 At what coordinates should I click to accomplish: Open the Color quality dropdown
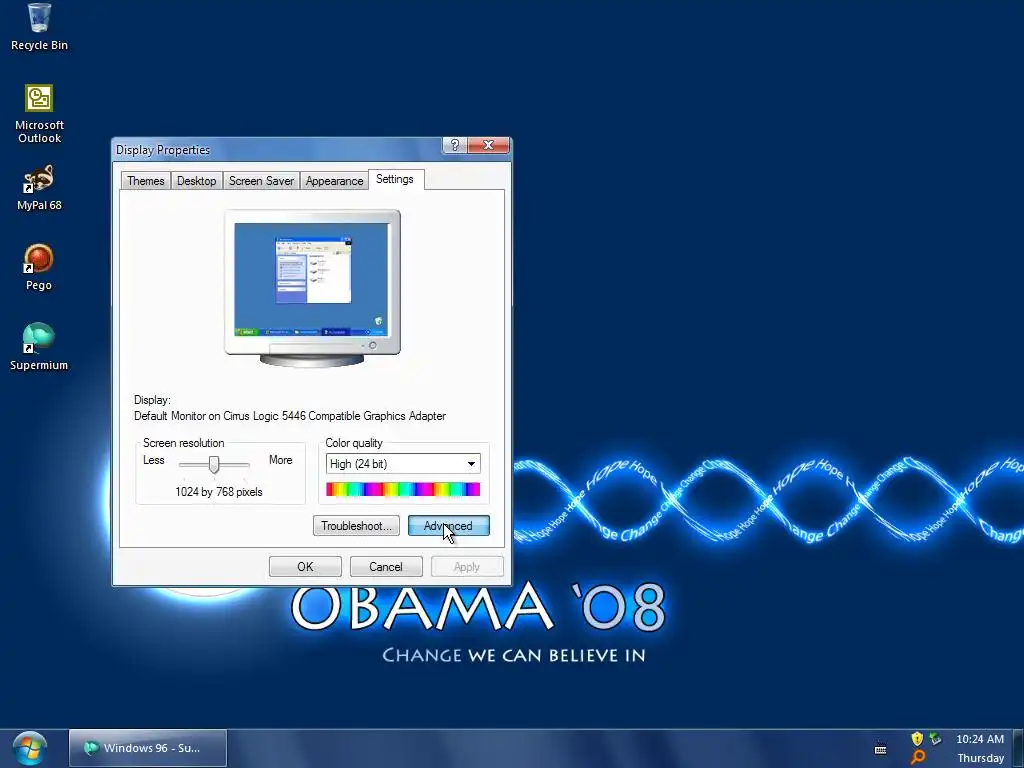point(403,464)
